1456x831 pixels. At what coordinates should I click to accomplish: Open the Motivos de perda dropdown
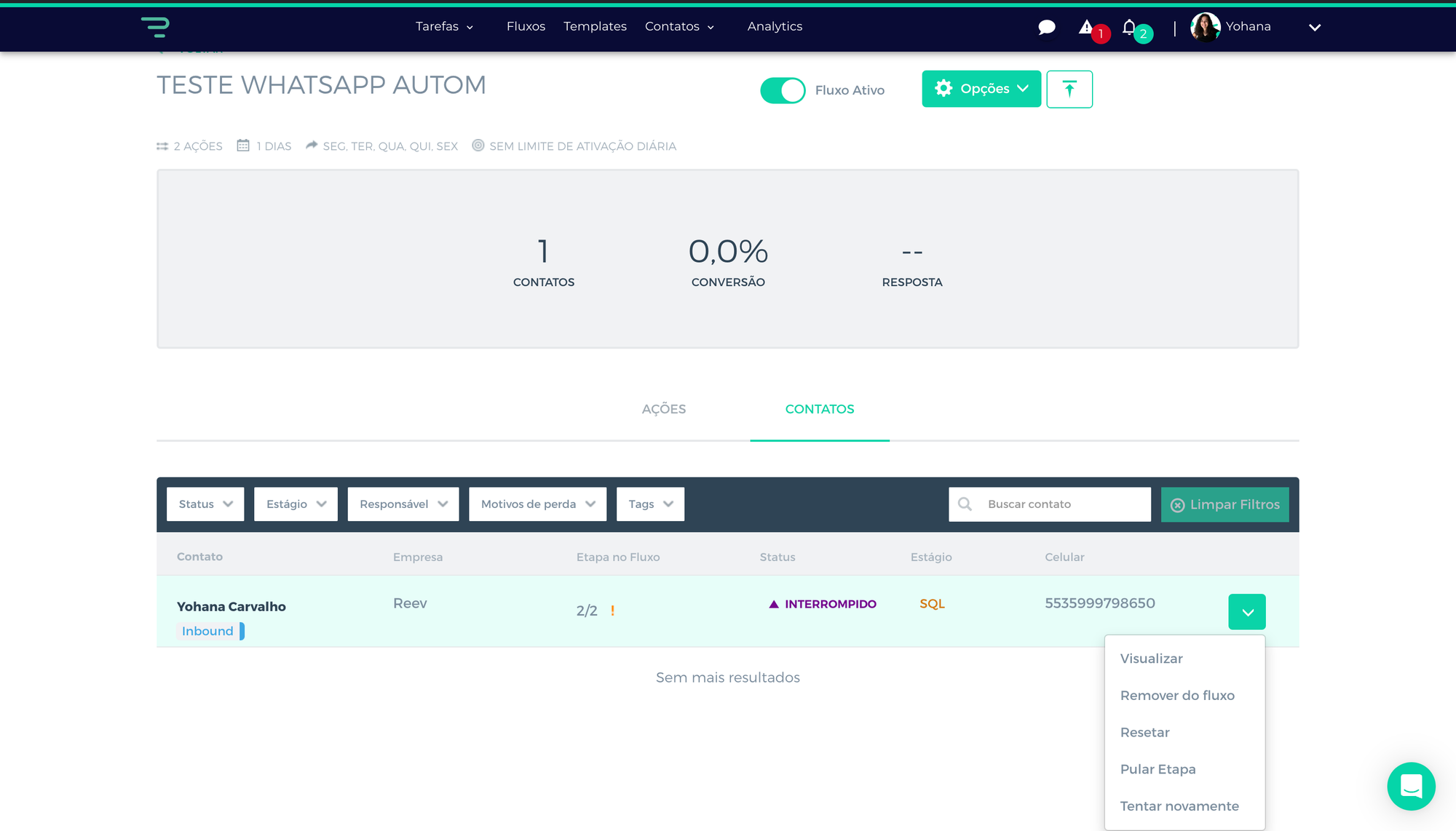(x=537, y=504)
